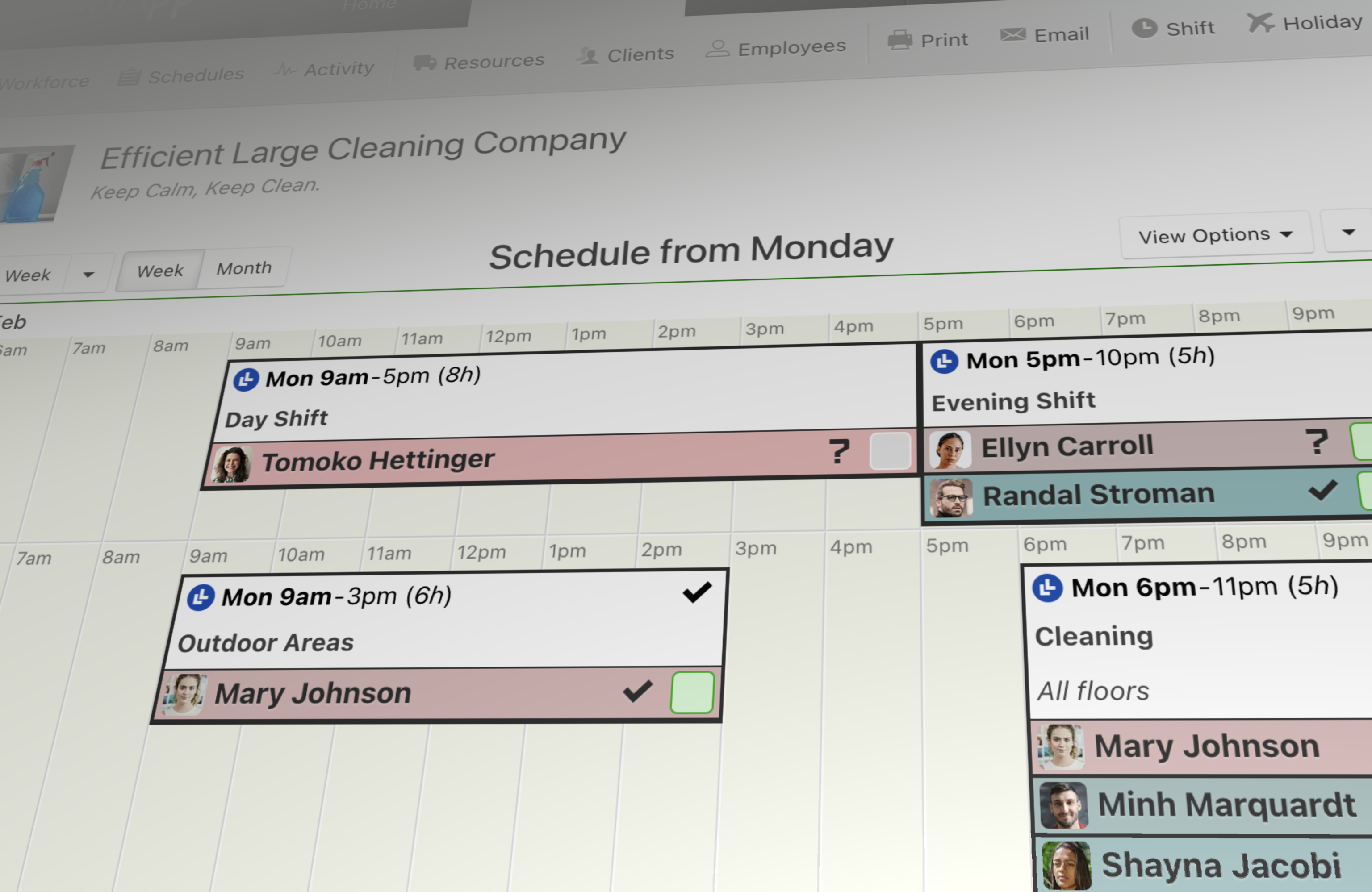1372x892 pixels.
Task: Click the checkmark on Mary Johnson Outdoor Areas row
Action: click(x=638, y=691)
